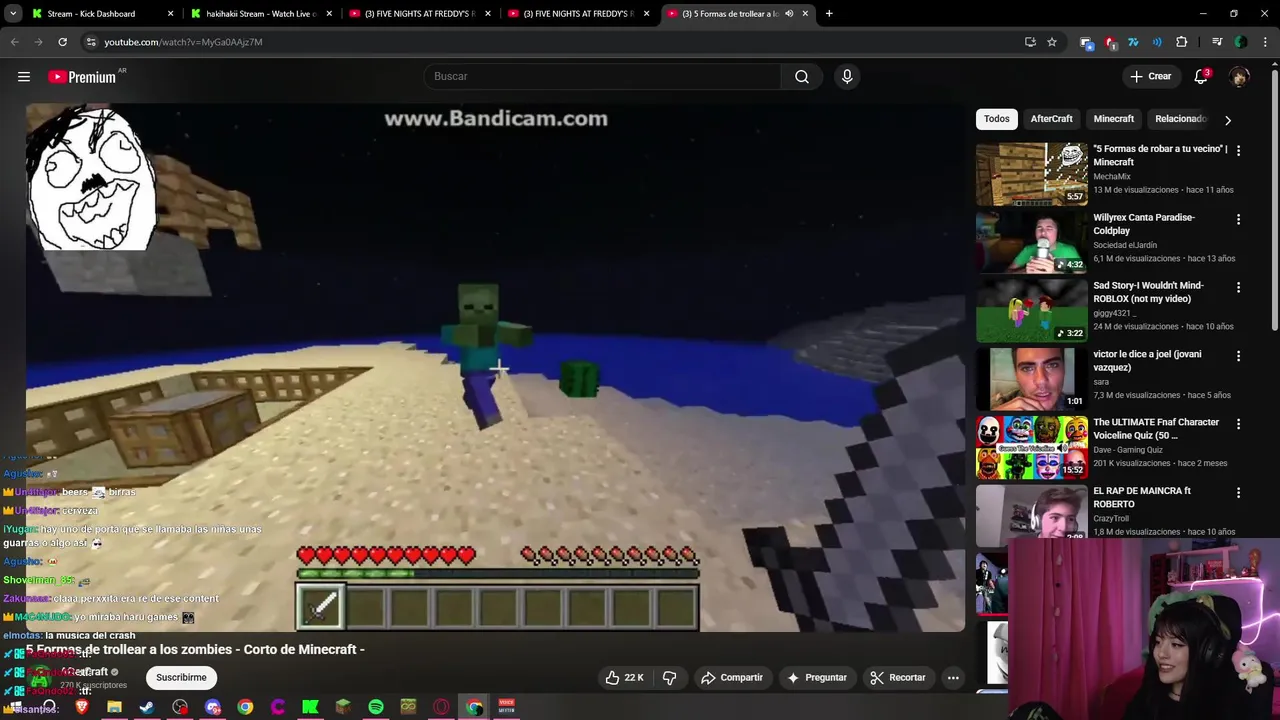Open options for 'victor le dice a joel' video

(1238, 356)
